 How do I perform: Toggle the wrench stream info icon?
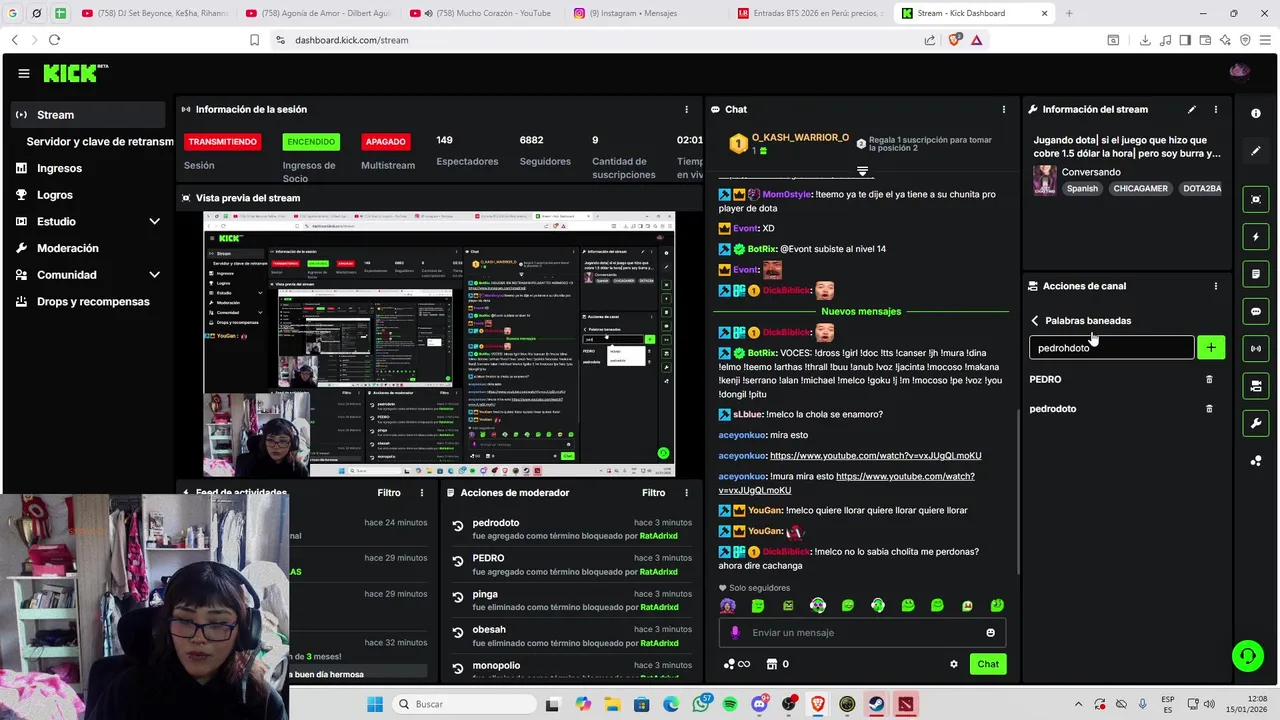tap(1256, 423)
